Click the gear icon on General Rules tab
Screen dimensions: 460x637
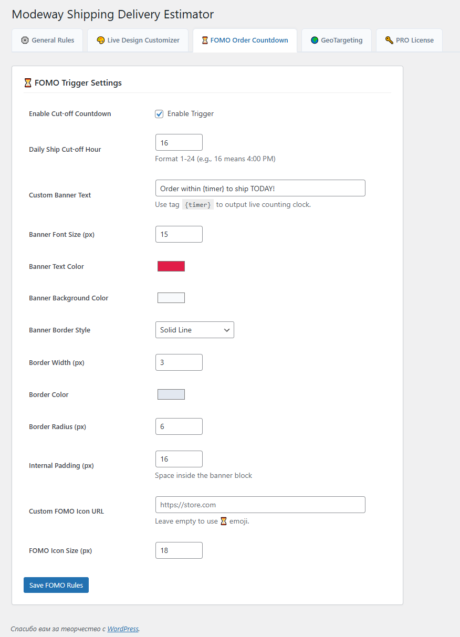(25, 40)
